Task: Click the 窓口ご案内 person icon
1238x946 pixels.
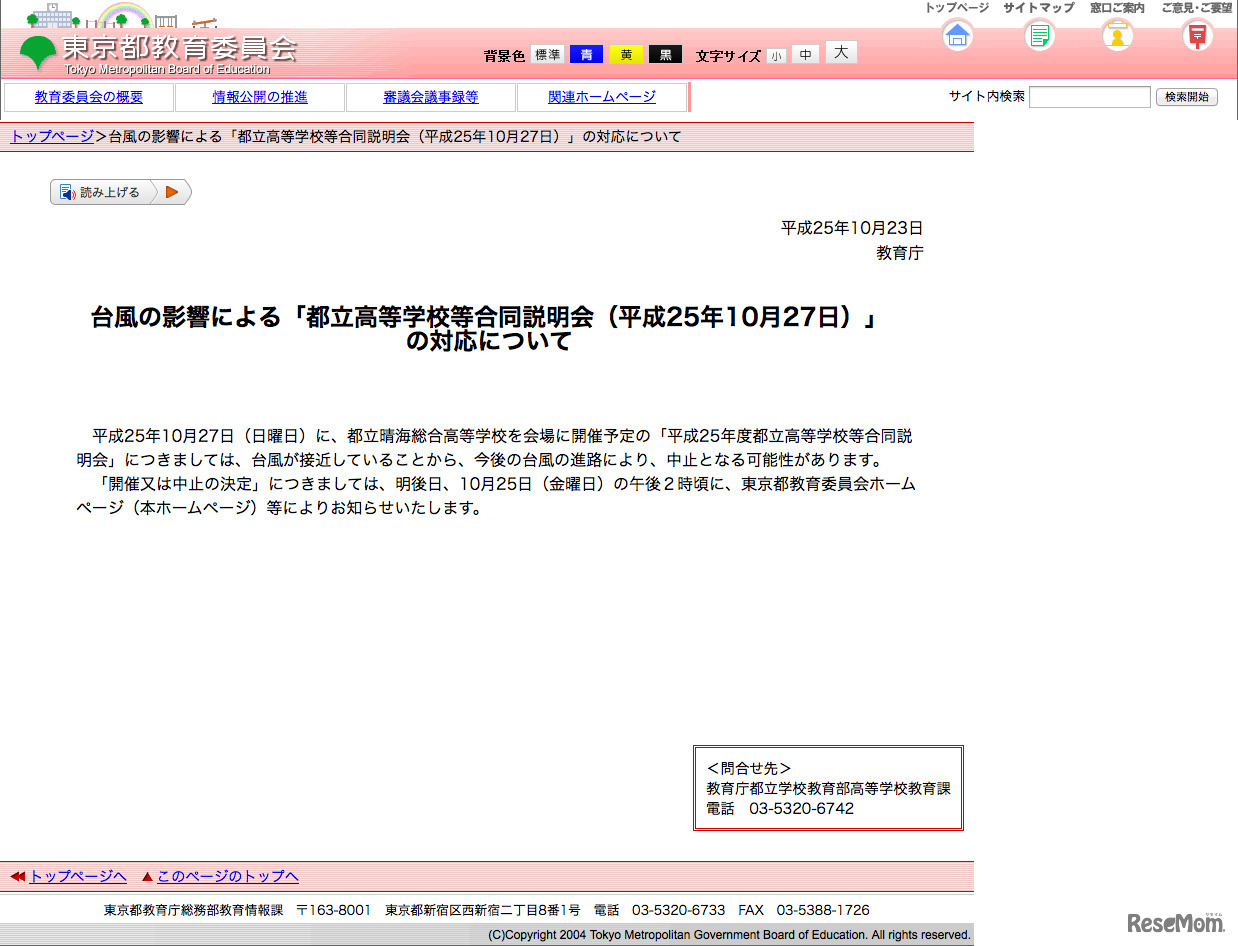Action: [1117, 35]
